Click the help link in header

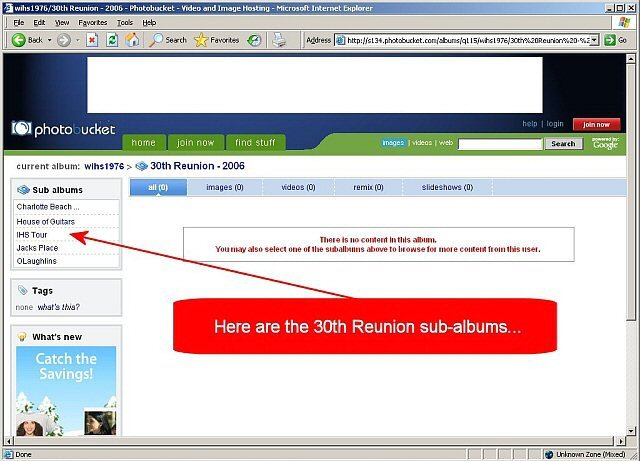(x=530, y=124)
